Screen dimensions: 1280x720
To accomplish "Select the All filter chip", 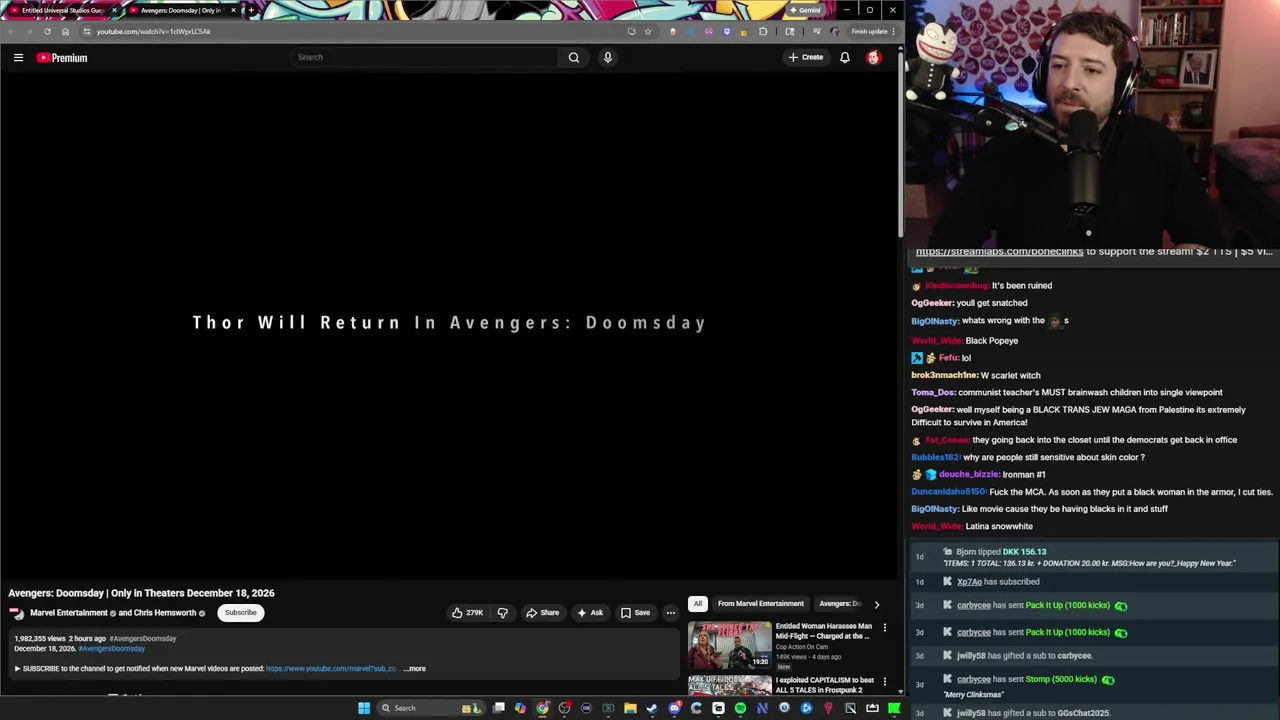I will pos(697,604).
